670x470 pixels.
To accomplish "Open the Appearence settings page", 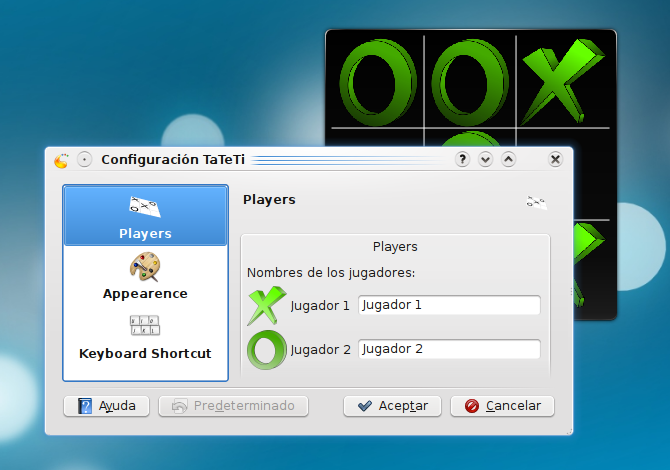I will pos(145,276).
